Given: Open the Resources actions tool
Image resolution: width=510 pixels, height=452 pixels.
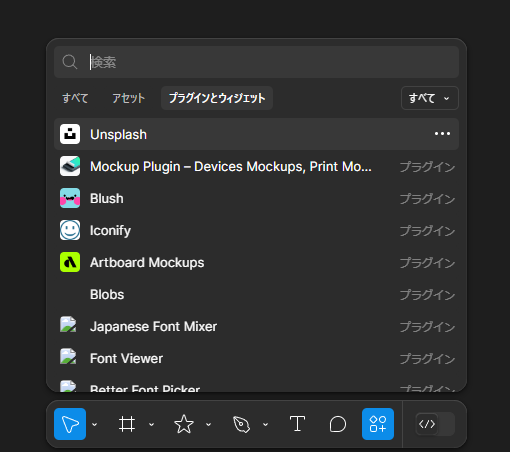Looking at the screenshot, I should coord(378,424).
